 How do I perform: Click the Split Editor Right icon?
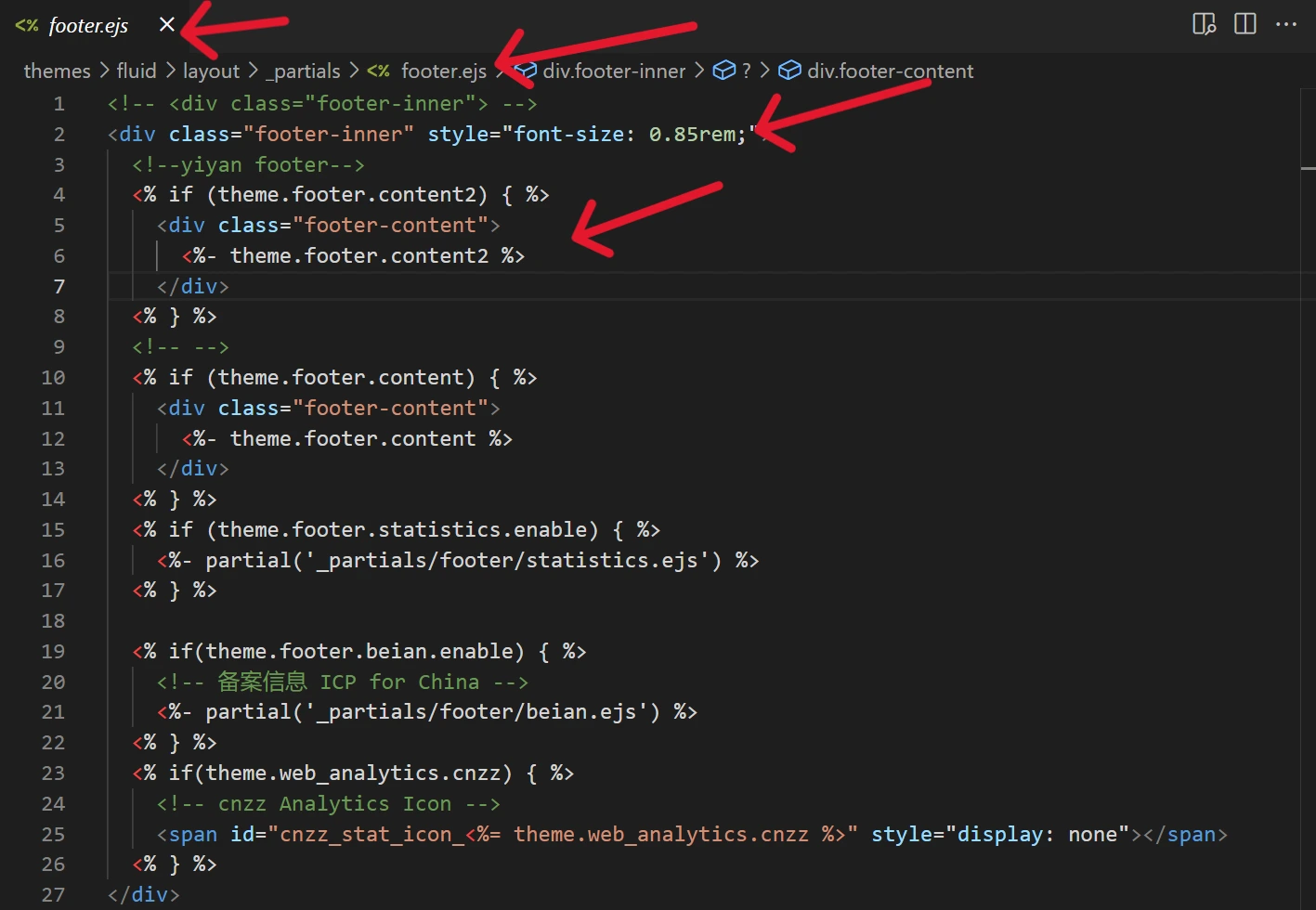(x=1244, y=24)
